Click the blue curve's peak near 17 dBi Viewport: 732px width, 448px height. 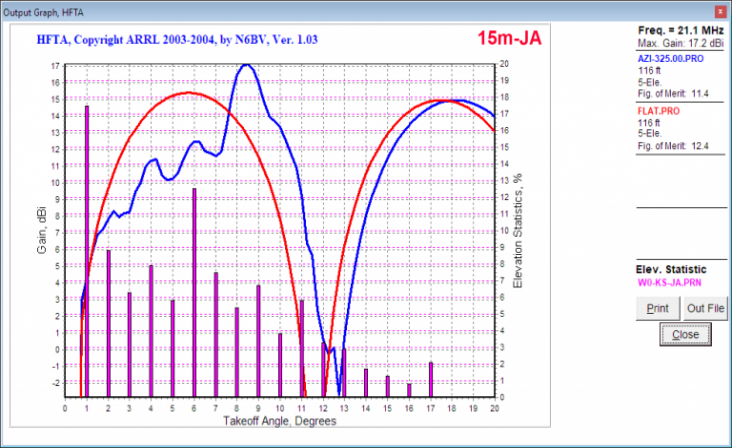tap(246, 65)
